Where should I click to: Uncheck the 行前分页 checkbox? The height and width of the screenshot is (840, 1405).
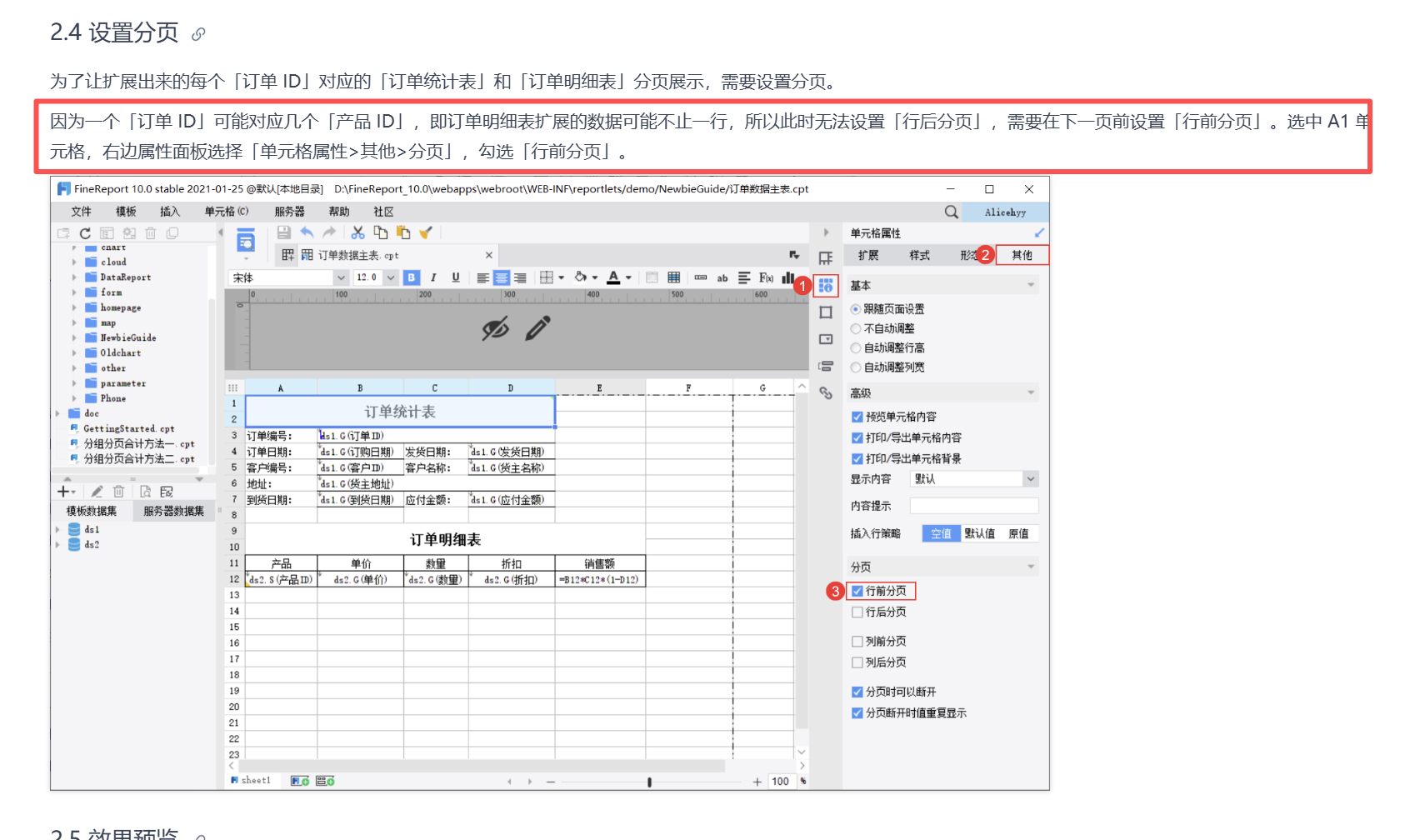pos(857,591)
